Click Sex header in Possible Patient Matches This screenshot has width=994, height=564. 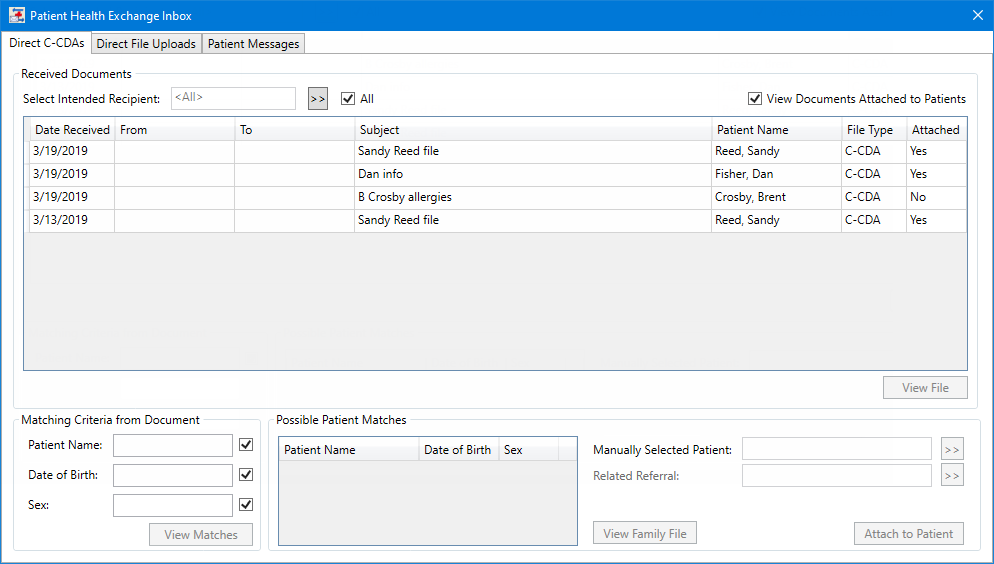pyautogui.click(x=529, y=450)
